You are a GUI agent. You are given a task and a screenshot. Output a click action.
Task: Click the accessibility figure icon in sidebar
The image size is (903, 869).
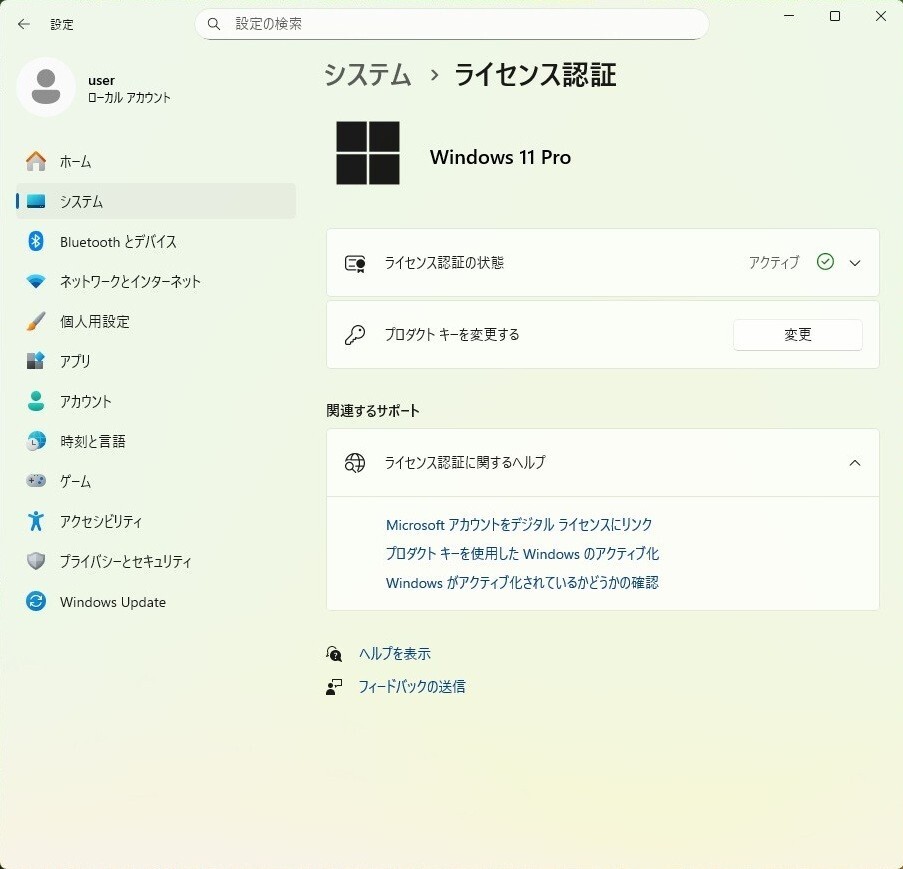(x=36, y=521)
